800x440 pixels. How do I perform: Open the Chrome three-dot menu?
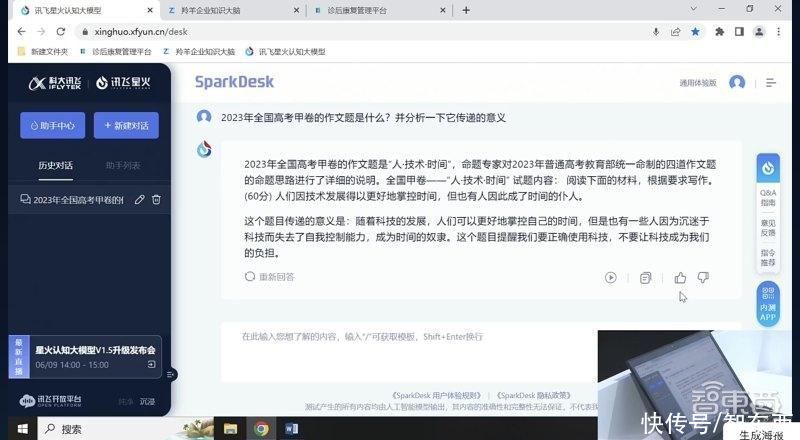pyautogui.click(x=779, y=32)
